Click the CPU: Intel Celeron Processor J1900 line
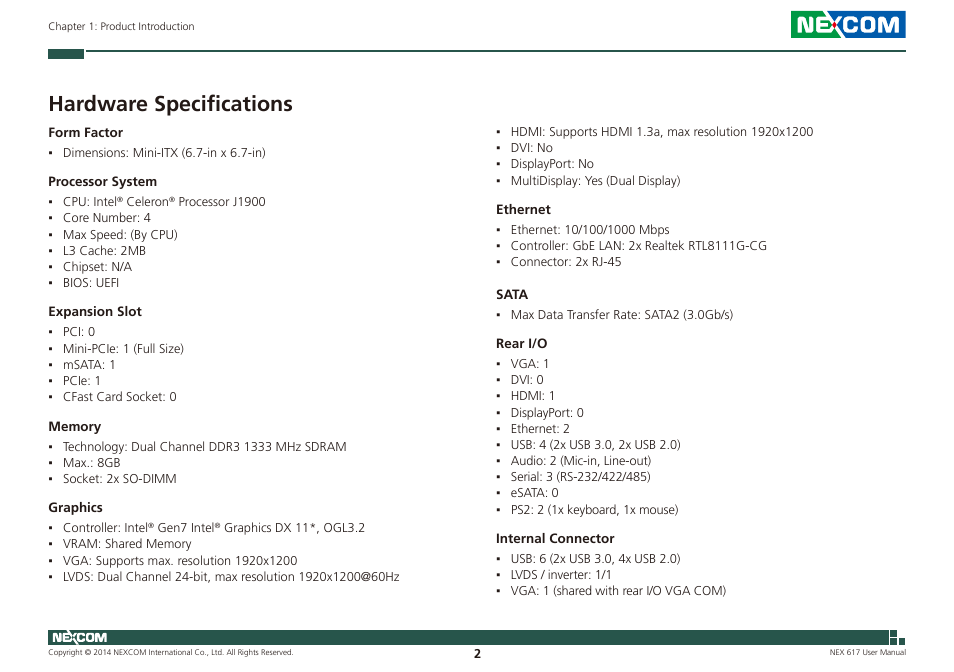Screen dimensions: 954x672 [164, 202]
